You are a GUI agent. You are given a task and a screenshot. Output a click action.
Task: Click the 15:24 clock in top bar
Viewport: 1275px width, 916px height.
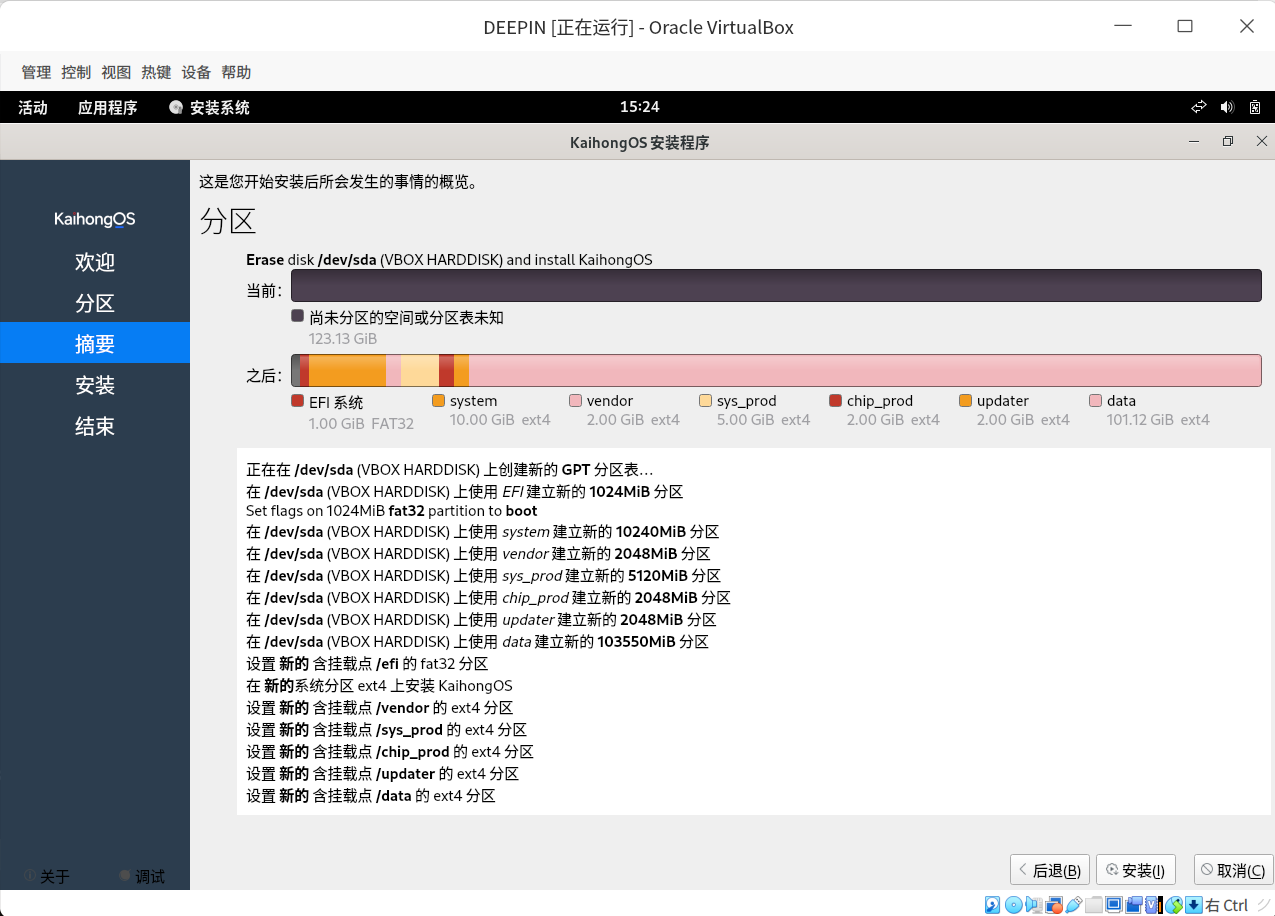[640, 107]
